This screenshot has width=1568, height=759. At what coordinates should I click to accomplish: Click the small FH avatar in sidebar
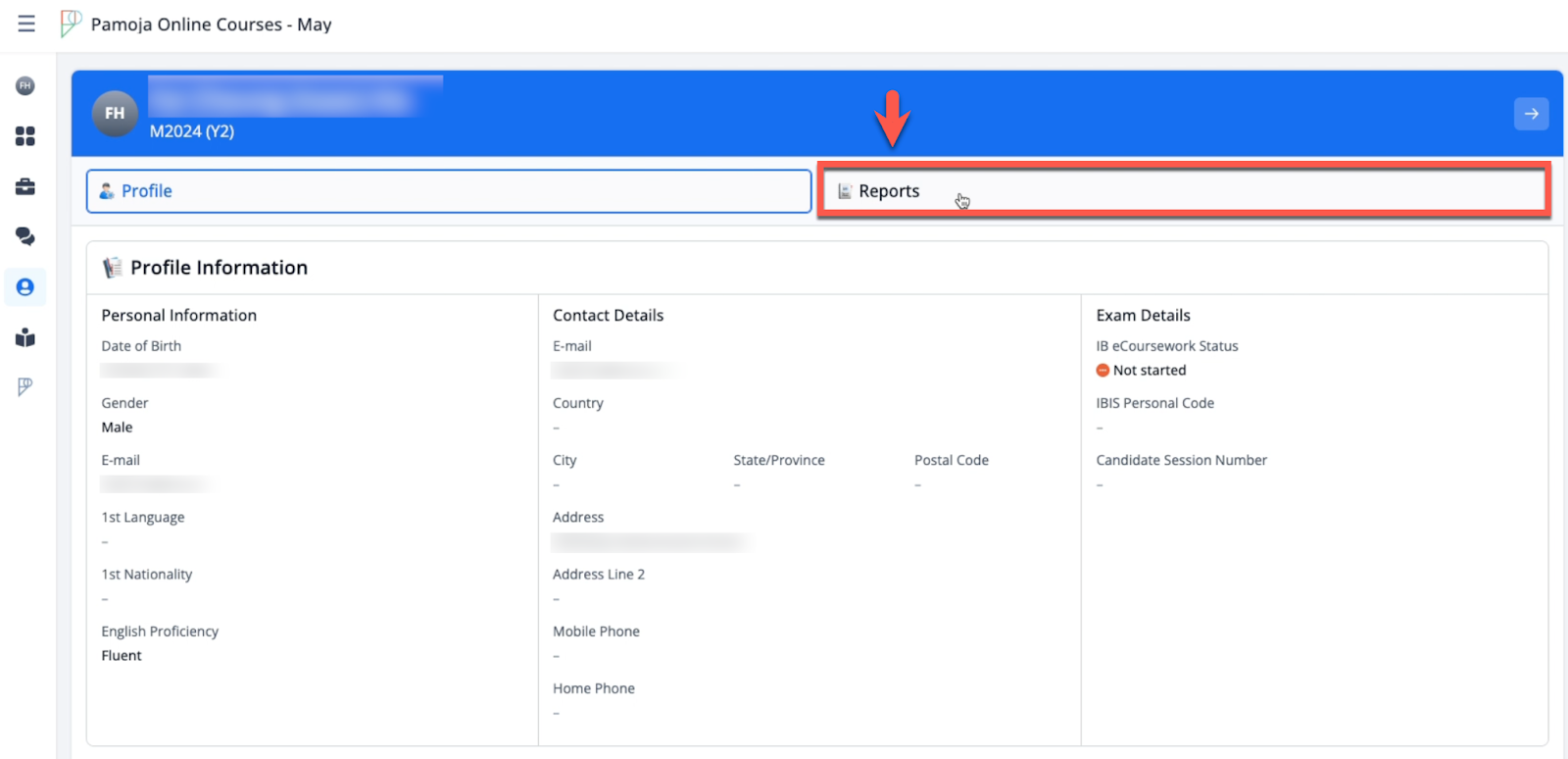tap(25, 86)
